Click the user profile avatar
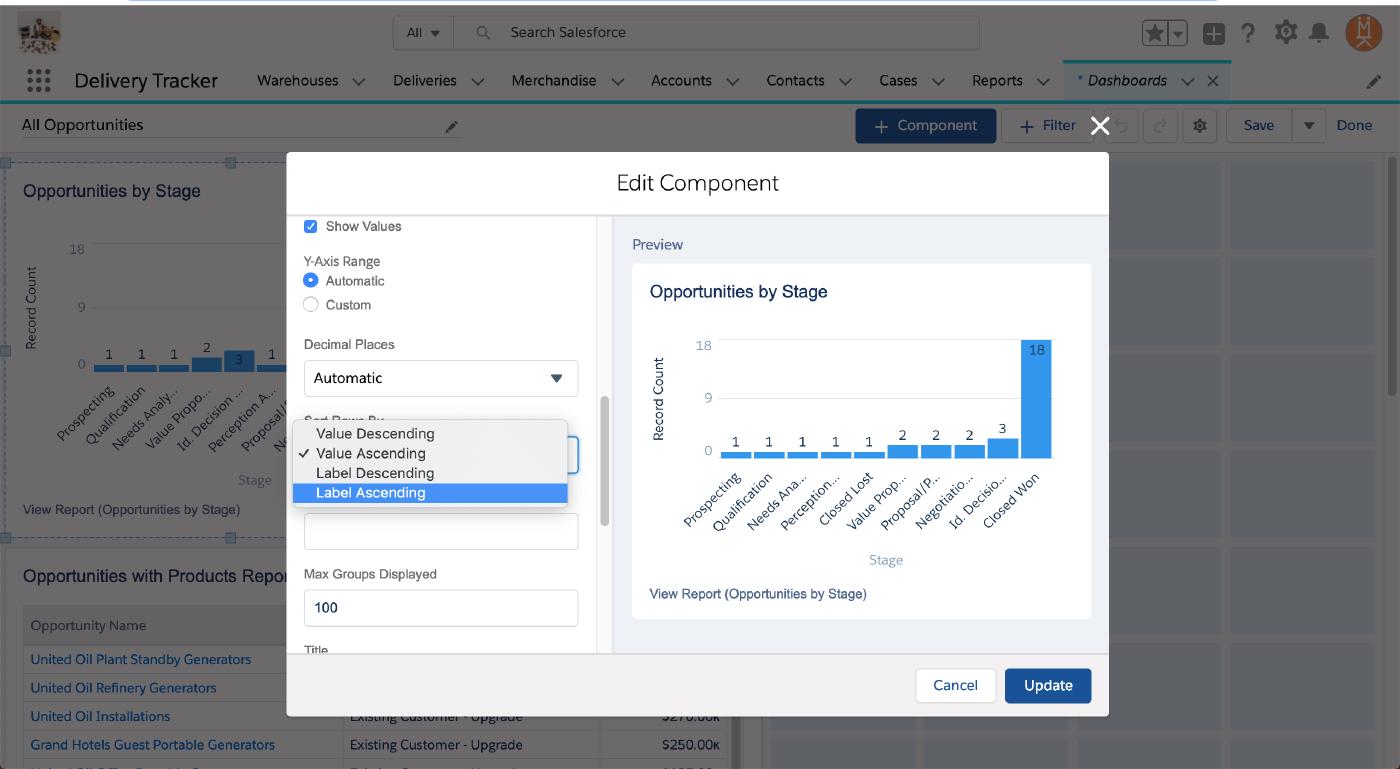The height and width of the screenshot is (769, 1400). tap(1363, 33)
